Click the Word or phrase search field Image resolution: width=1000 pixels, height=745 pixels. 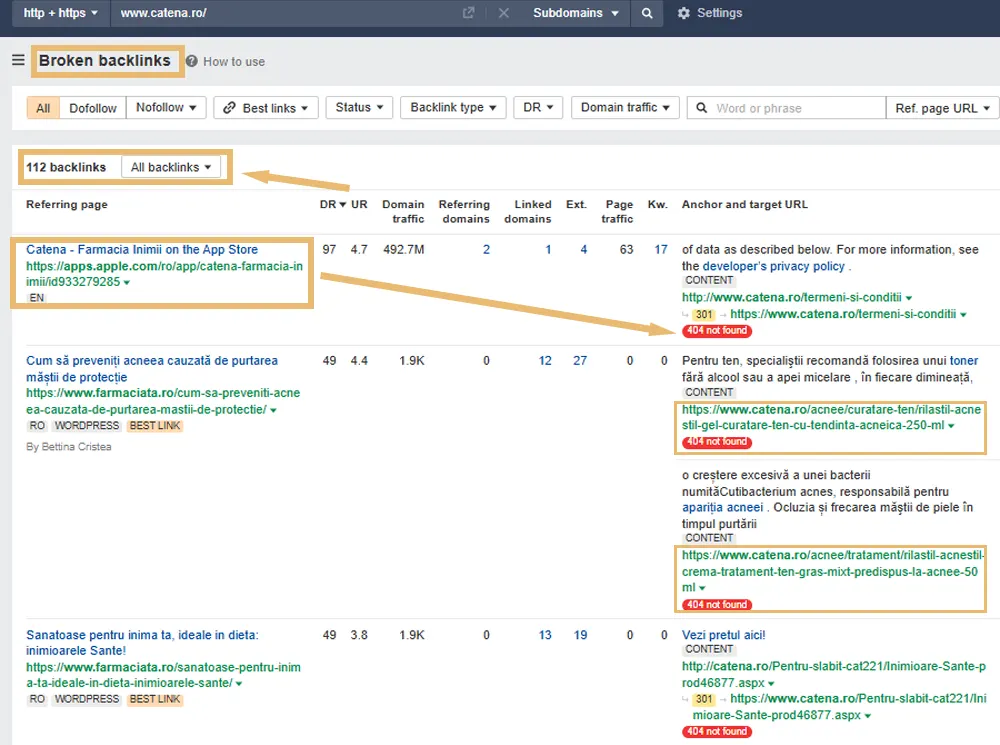(x=796, y=108)
